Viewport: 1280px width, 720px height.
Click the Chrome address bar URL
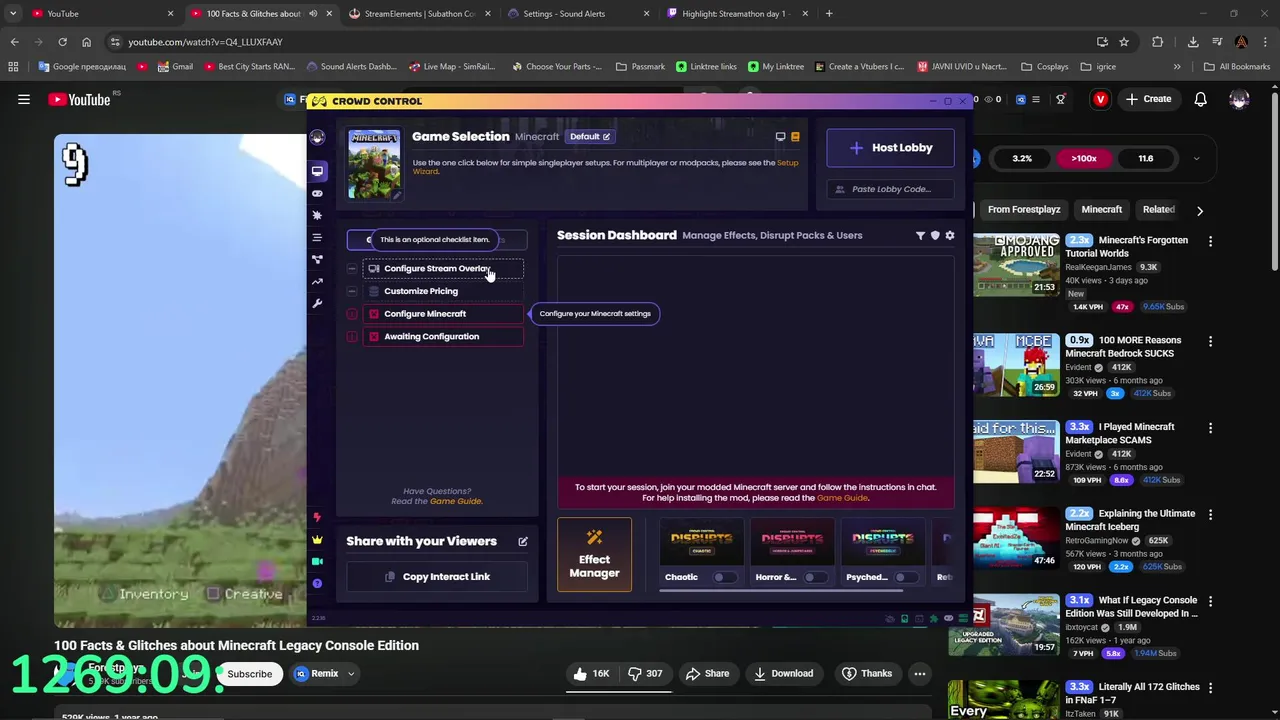(205, 42)
